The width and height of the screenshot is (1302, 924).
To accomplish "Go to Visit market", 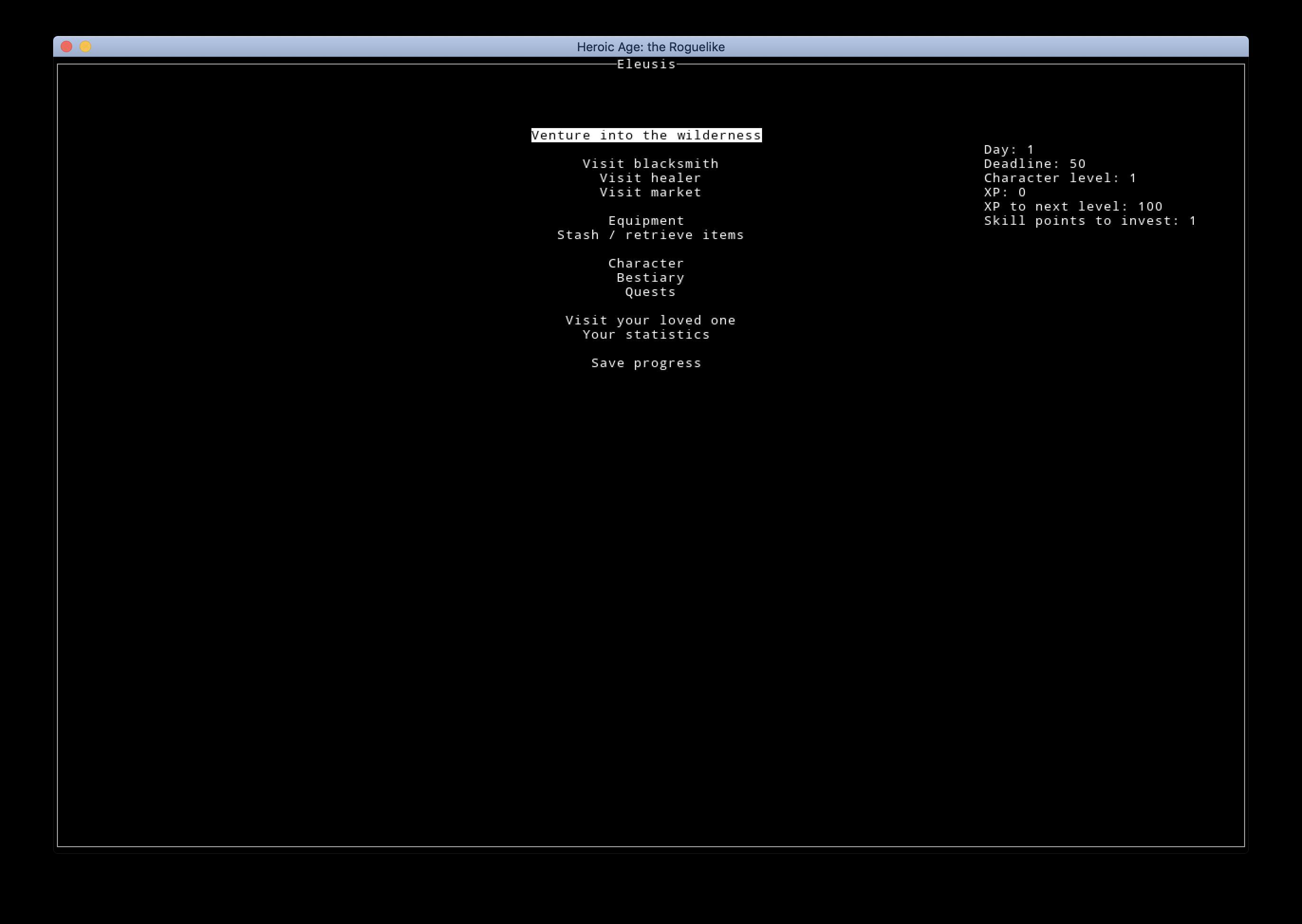I will 651,192.
